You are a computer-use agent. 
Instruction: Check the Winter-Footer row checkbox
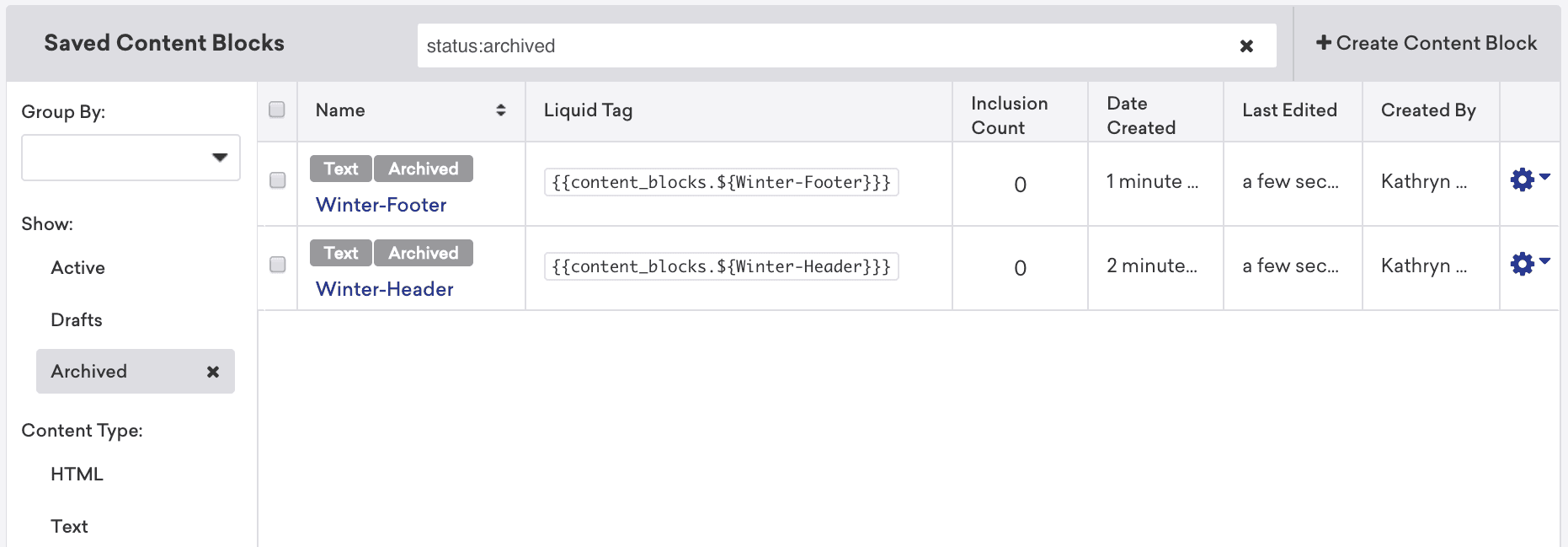[278, 180]
